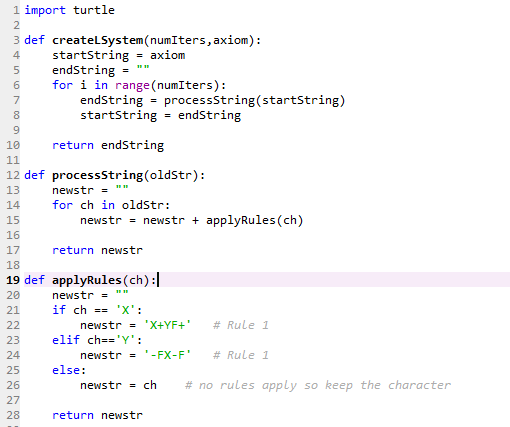
Task: Click the 'X+YF+' string literal
Action: [167, 325]
